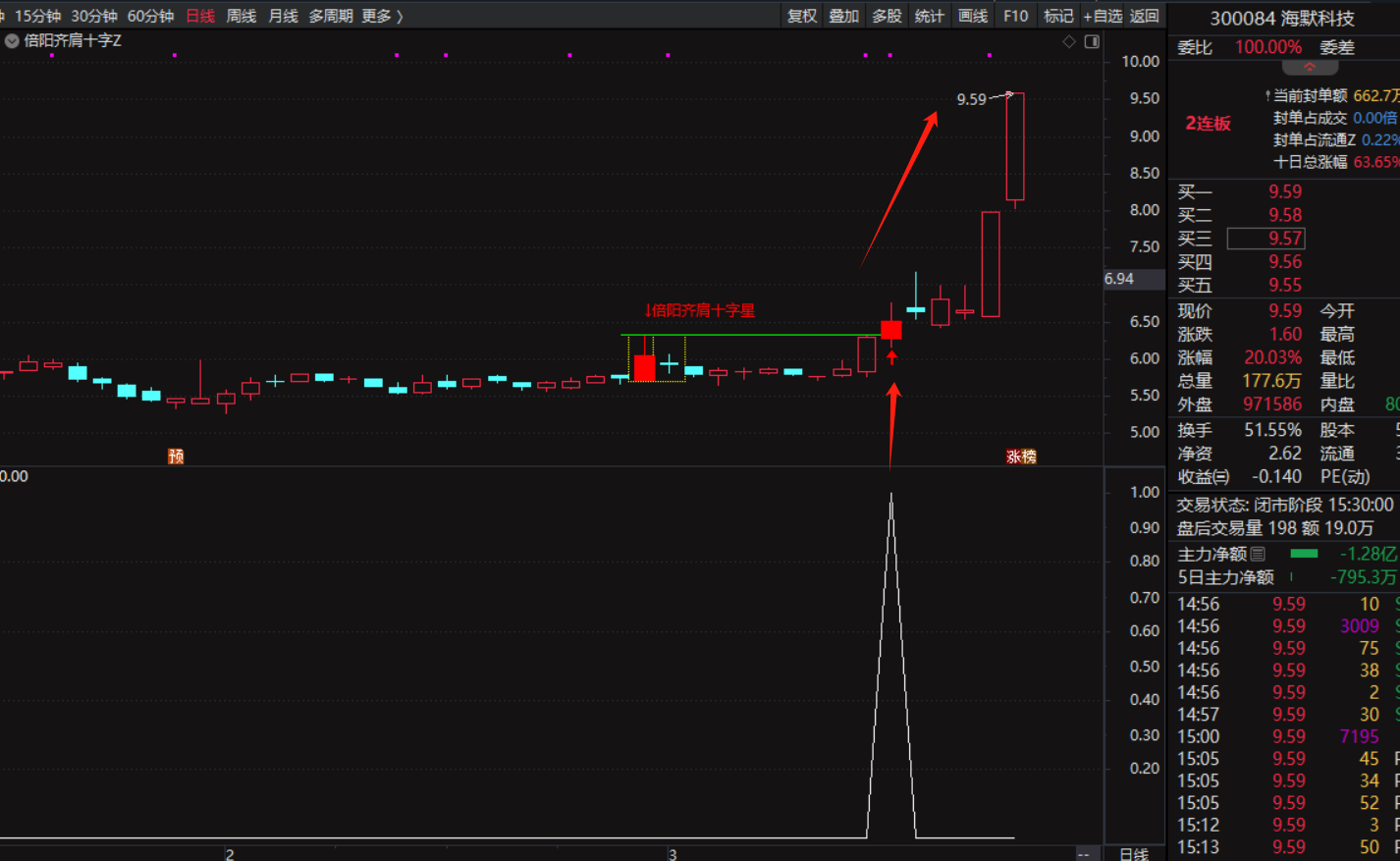1400x861 pixels.
Task: Open the 倍阳齐肩十字Z indicator dropdown
Action: click(x=12, y=41)
